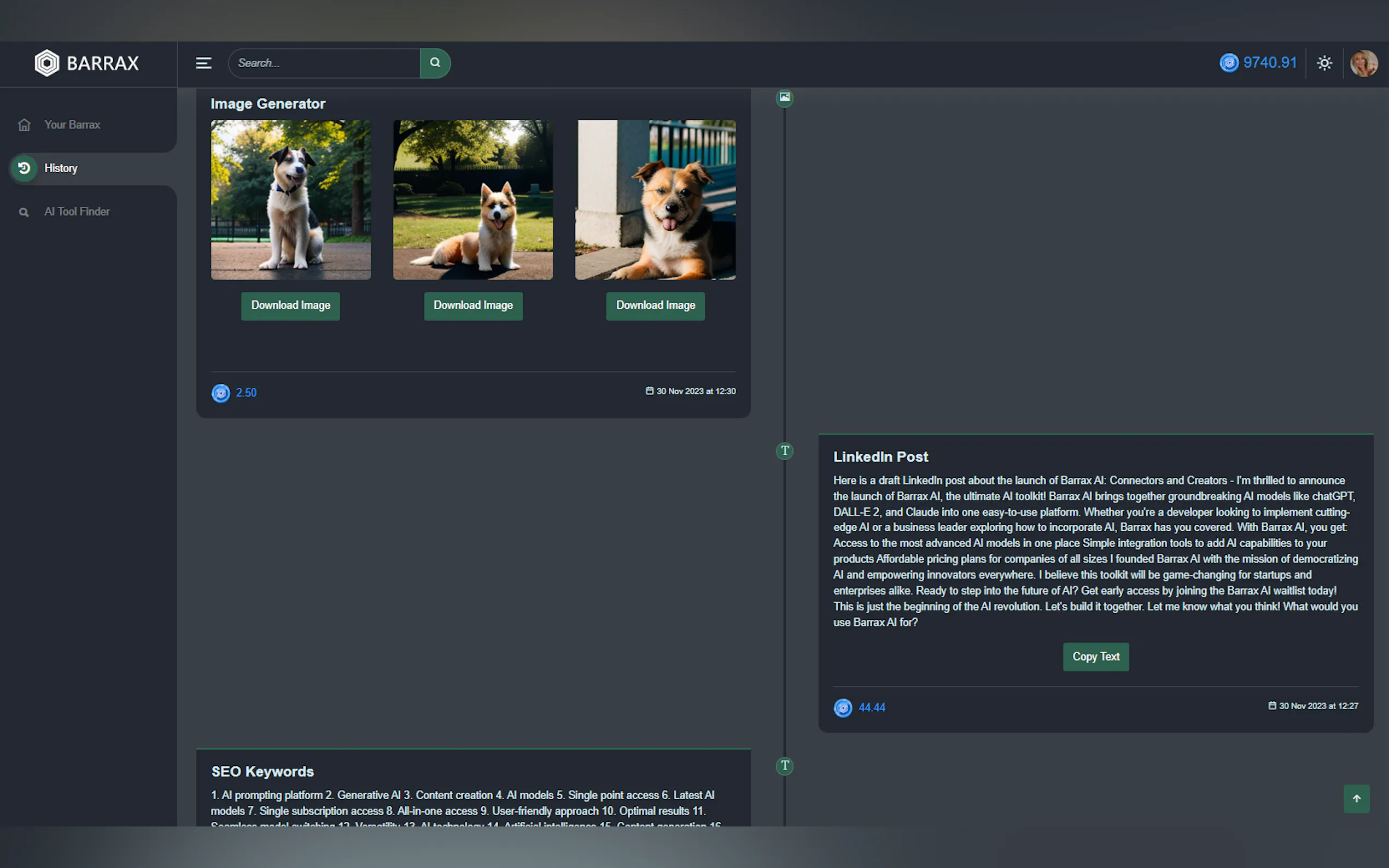Click into the Search input field
1389x868 pixels.
click(324, 63)
